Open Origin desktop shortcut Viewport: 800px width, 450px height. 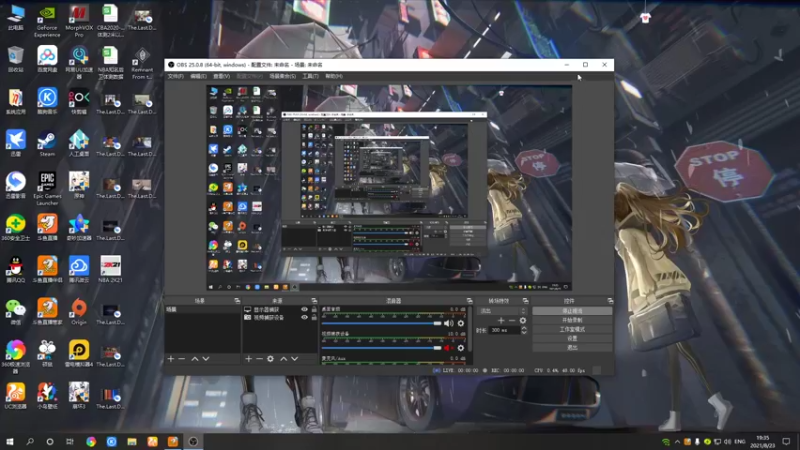pyautogui.click(x=79, y=312)
